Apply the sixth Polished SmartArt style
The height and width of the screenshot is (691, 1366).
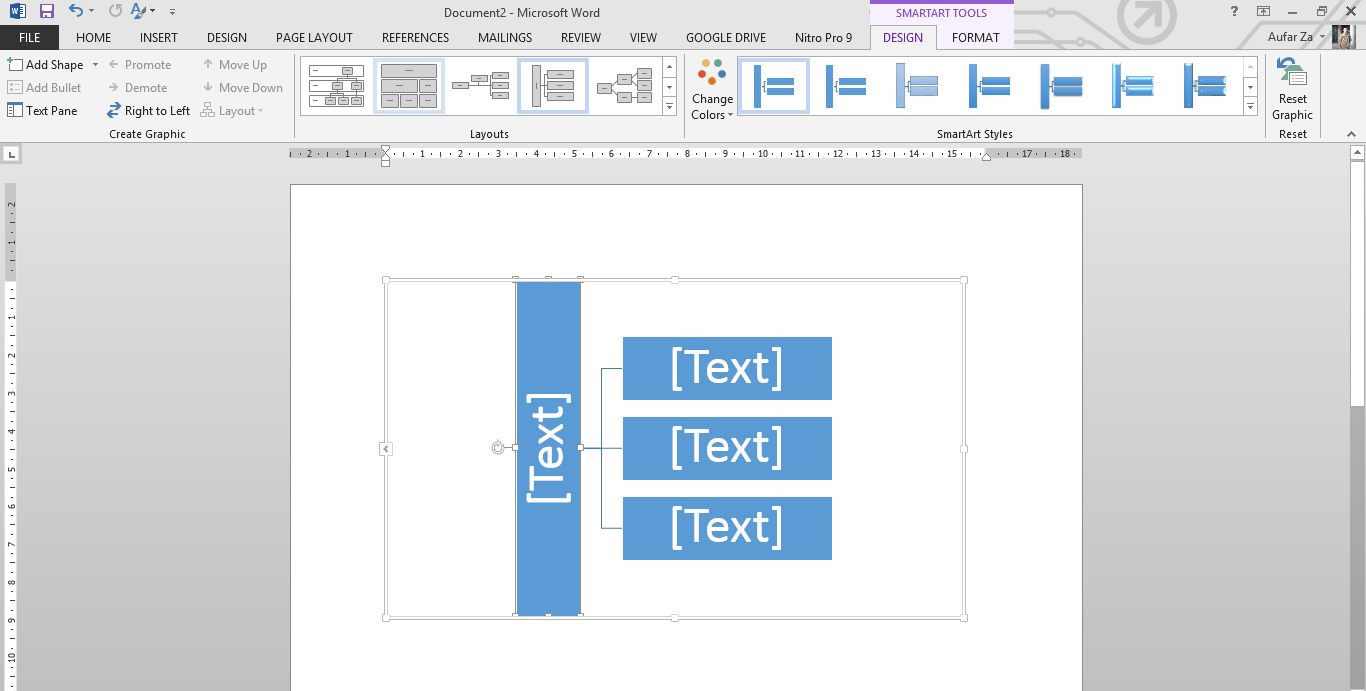click(x=1134, y=86)
